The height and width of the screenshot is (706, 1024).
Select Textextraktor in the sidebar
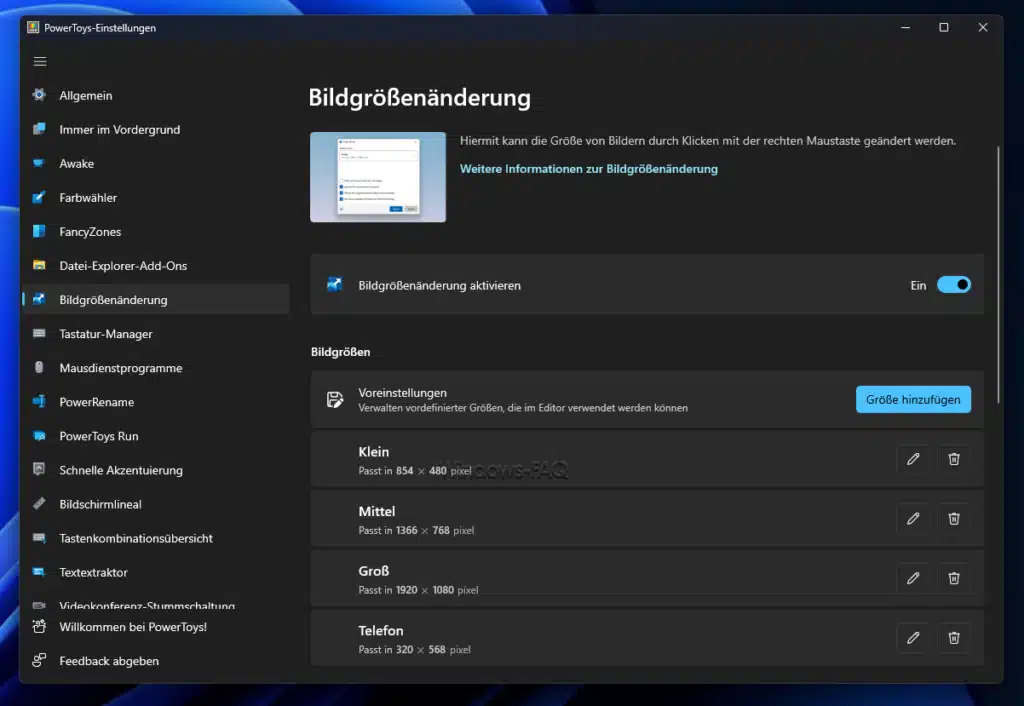(x=156, y=572)
